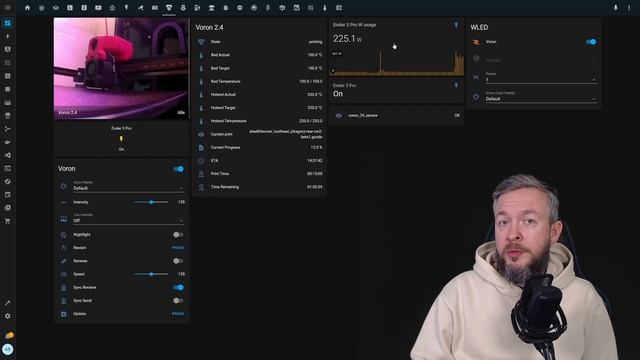Open the Bed Target row
Image resolution: width=640 pixels, height=360 pixels.
[260, 68]
